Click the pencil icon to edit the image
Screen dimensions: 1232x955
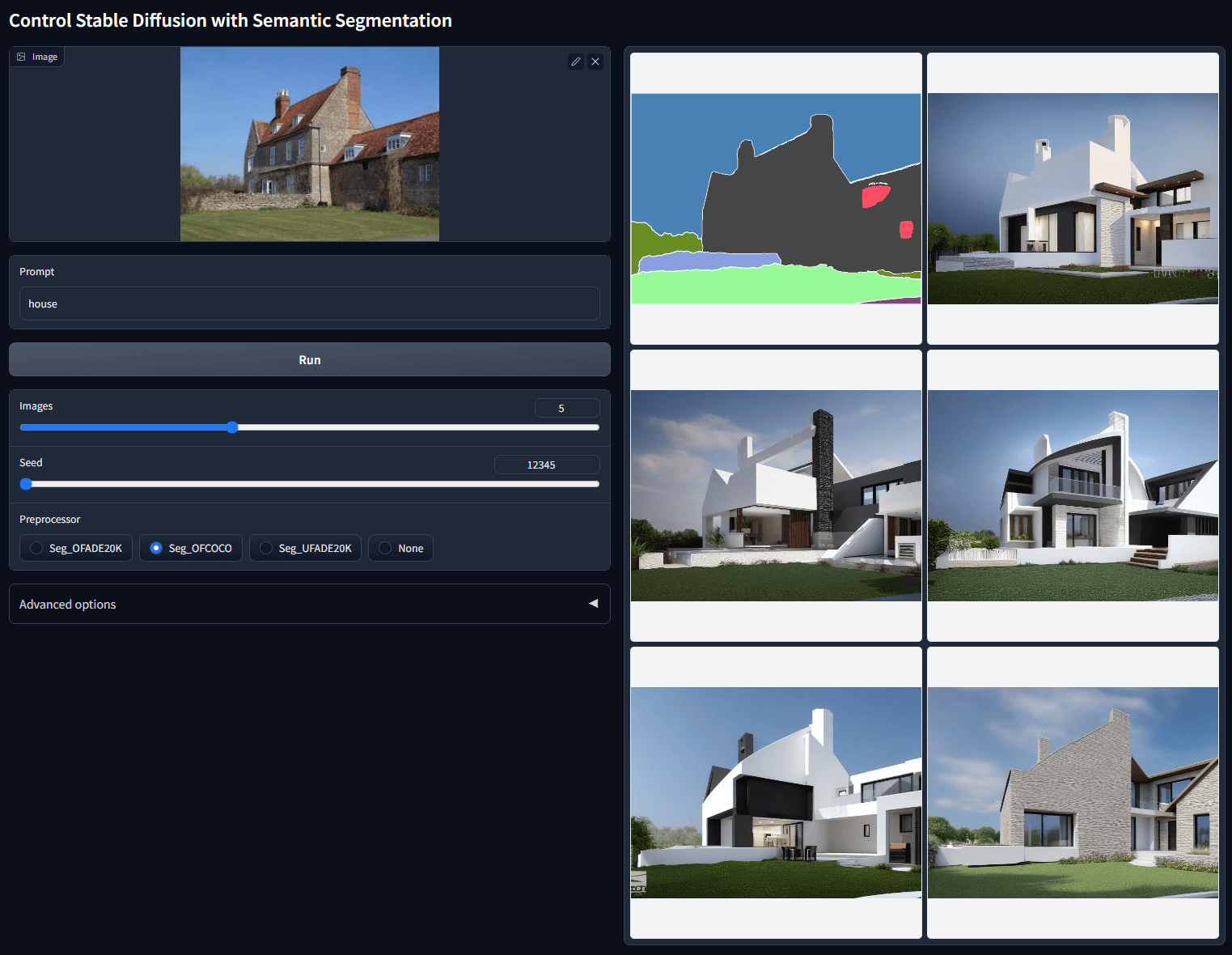click(x=575, y=62)
